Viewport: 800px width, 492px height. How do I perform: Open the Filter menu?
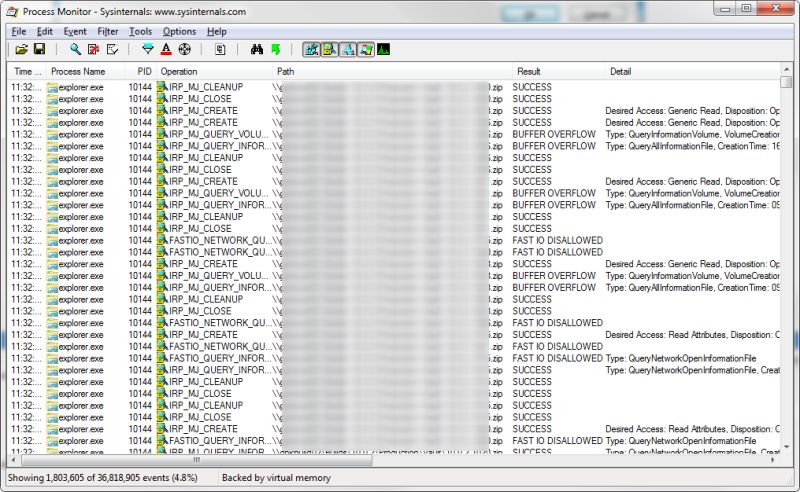click(108, 32)
